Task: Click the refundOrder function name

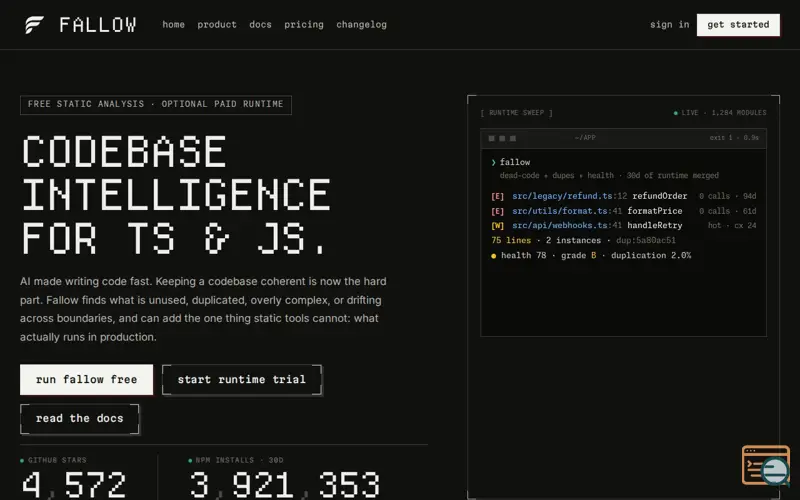Action: pos(660,196)
